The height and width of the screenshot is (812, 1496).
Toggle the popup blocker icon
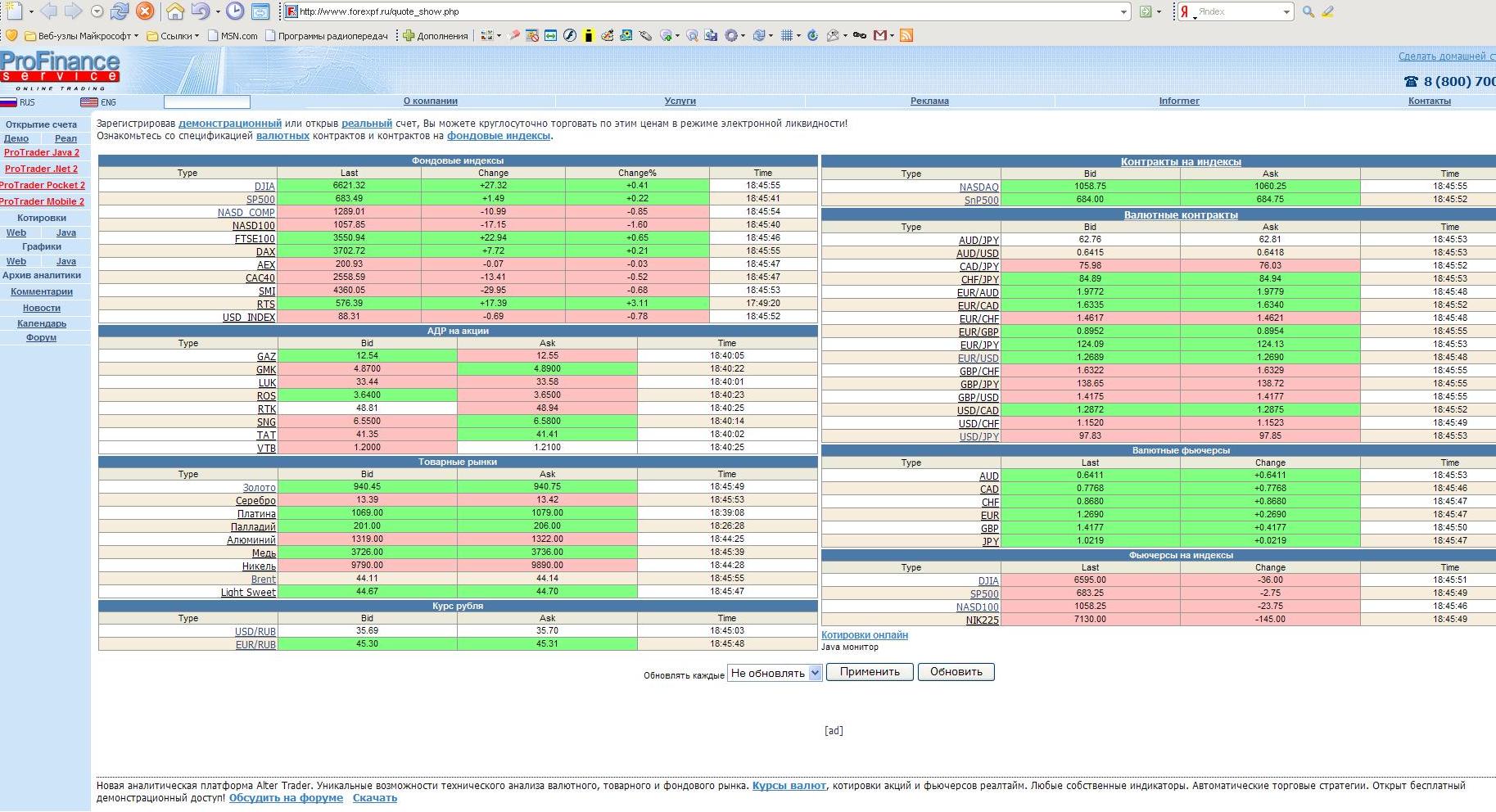click(x=532, y=35)
